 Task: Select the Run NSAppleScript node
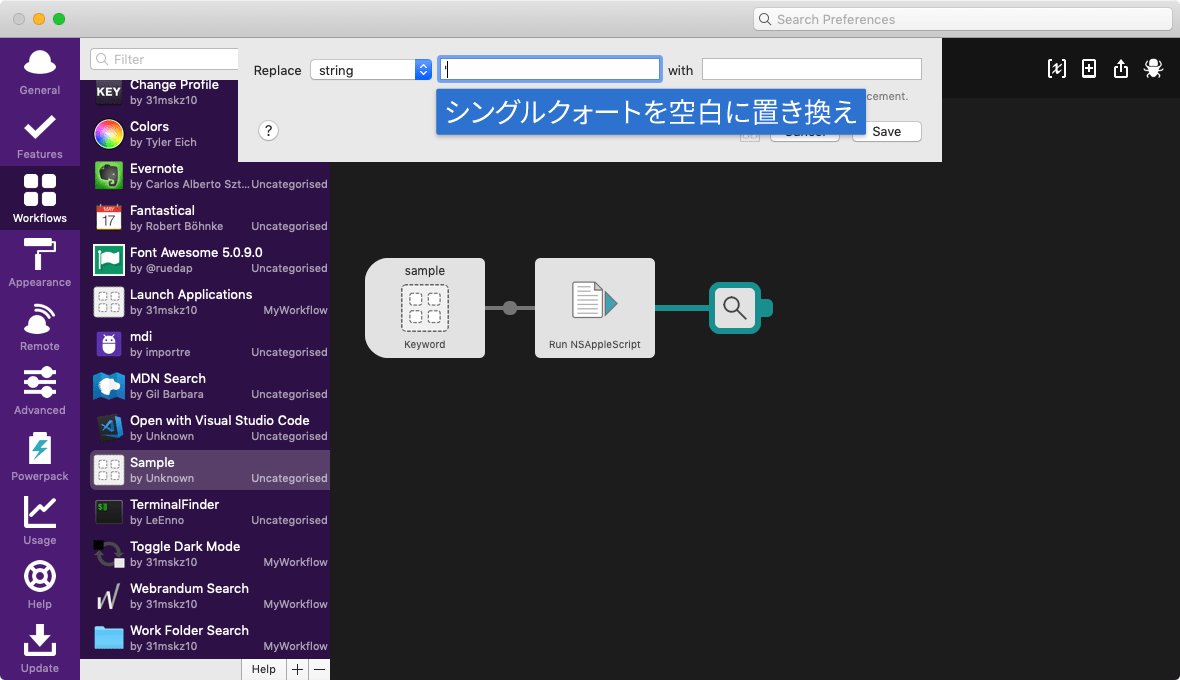click(594, 307)
